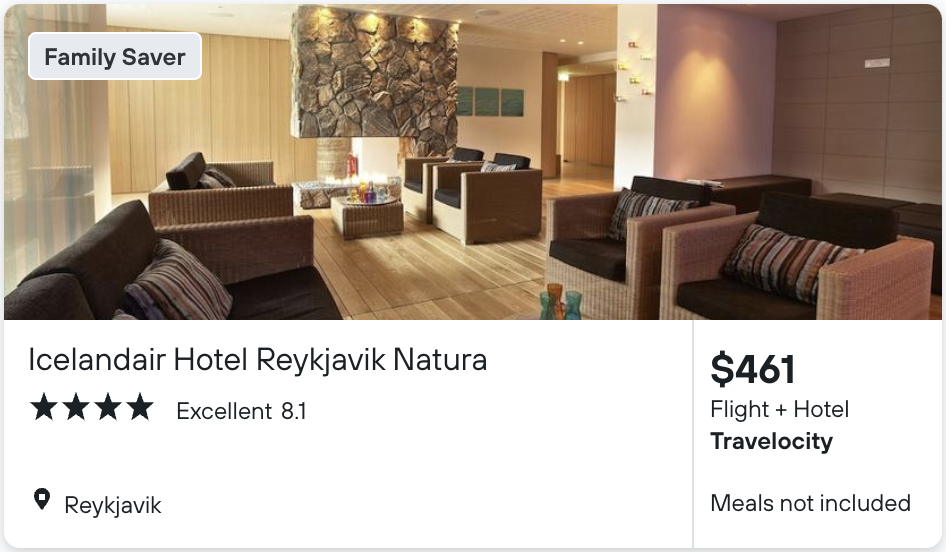Open the Travelocity provider link
Image resolution: width=946 pixels, height=552 pixels.
pos(772,441)
